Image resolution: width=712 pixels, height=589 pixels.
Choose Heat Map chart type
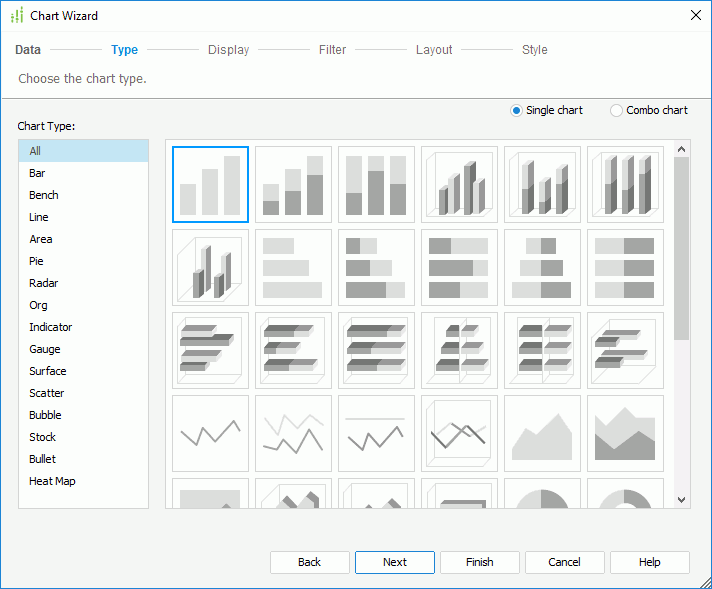pyautogui.click(x=52, y=481)
